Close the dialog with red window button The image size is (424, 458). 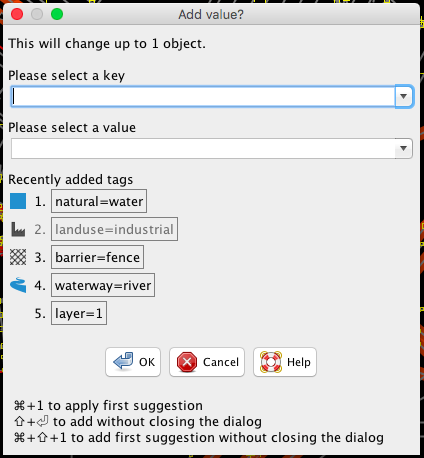tap(17, 14)
